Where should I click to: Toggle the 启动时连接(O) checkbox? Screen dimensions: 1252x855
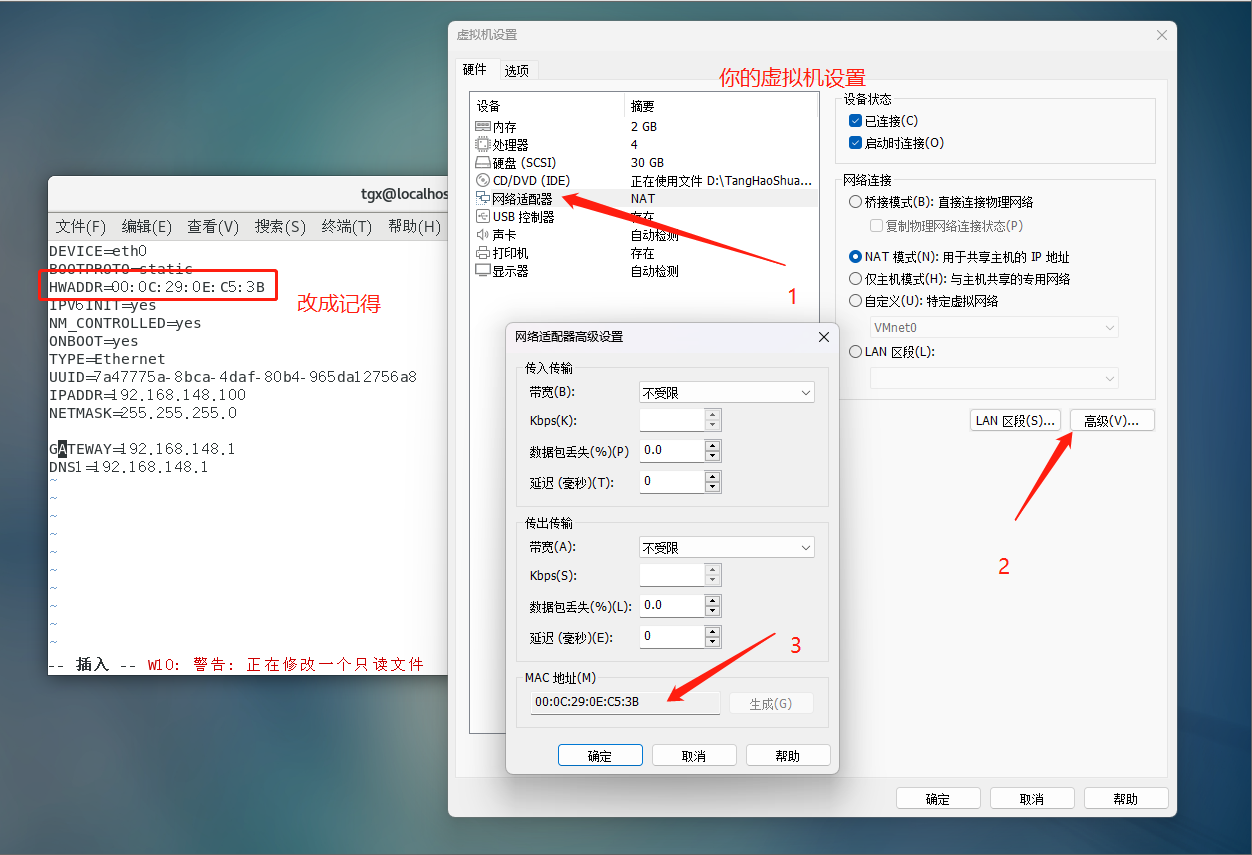click(855, 143)
